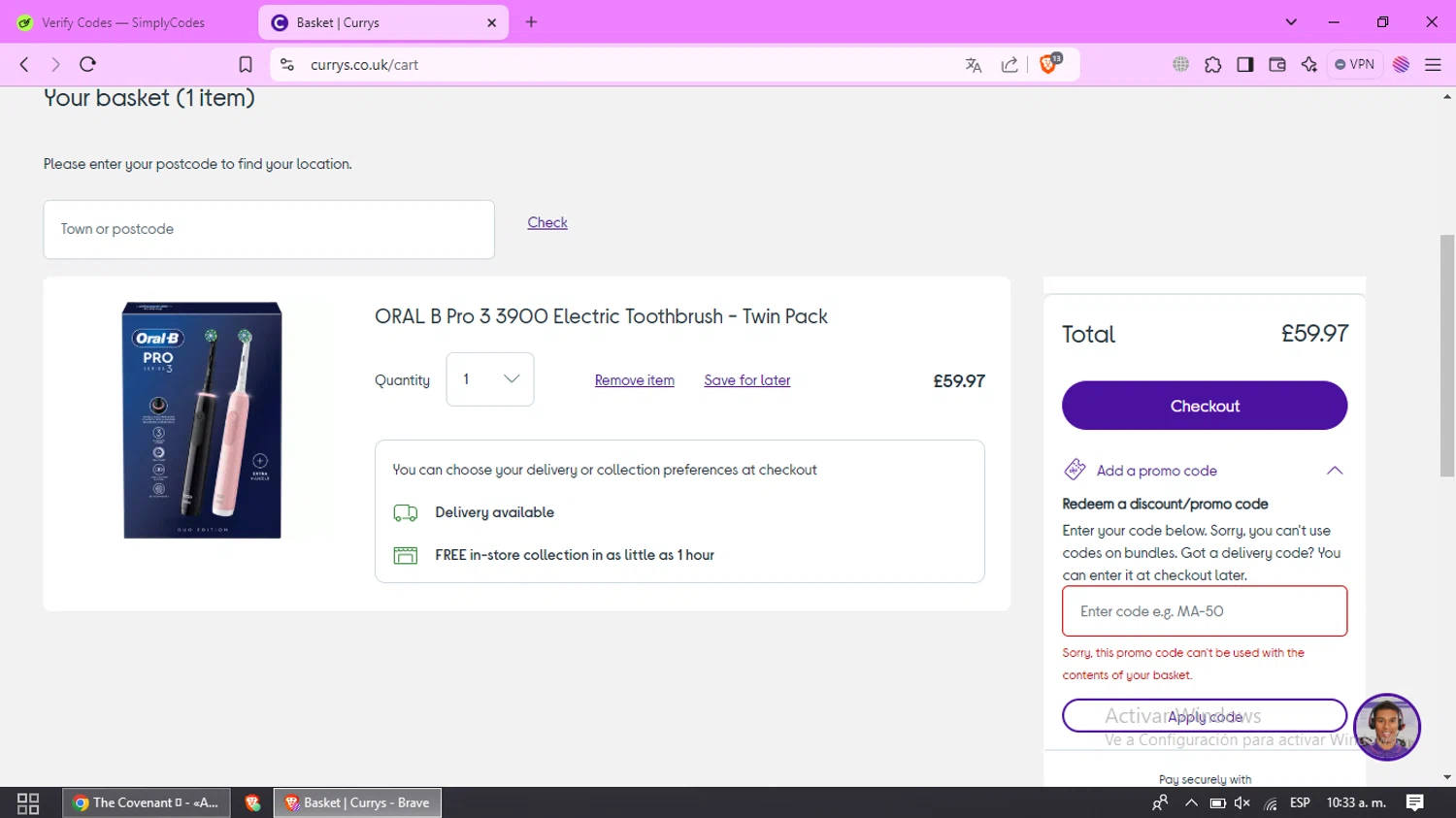The width and height of the screenshot is (1456, 818).
Task: Click the page vertical scrollbar
Action: click(1447, 355)
